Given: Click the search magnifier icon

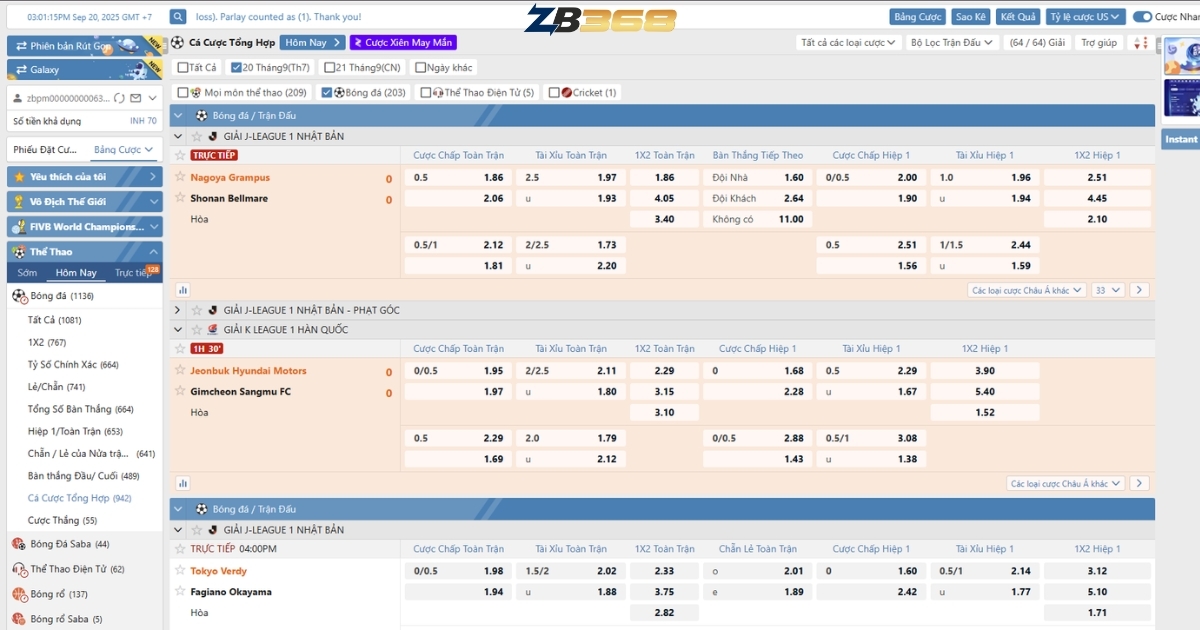Looking at the screenshot, I should click(178, 17).
